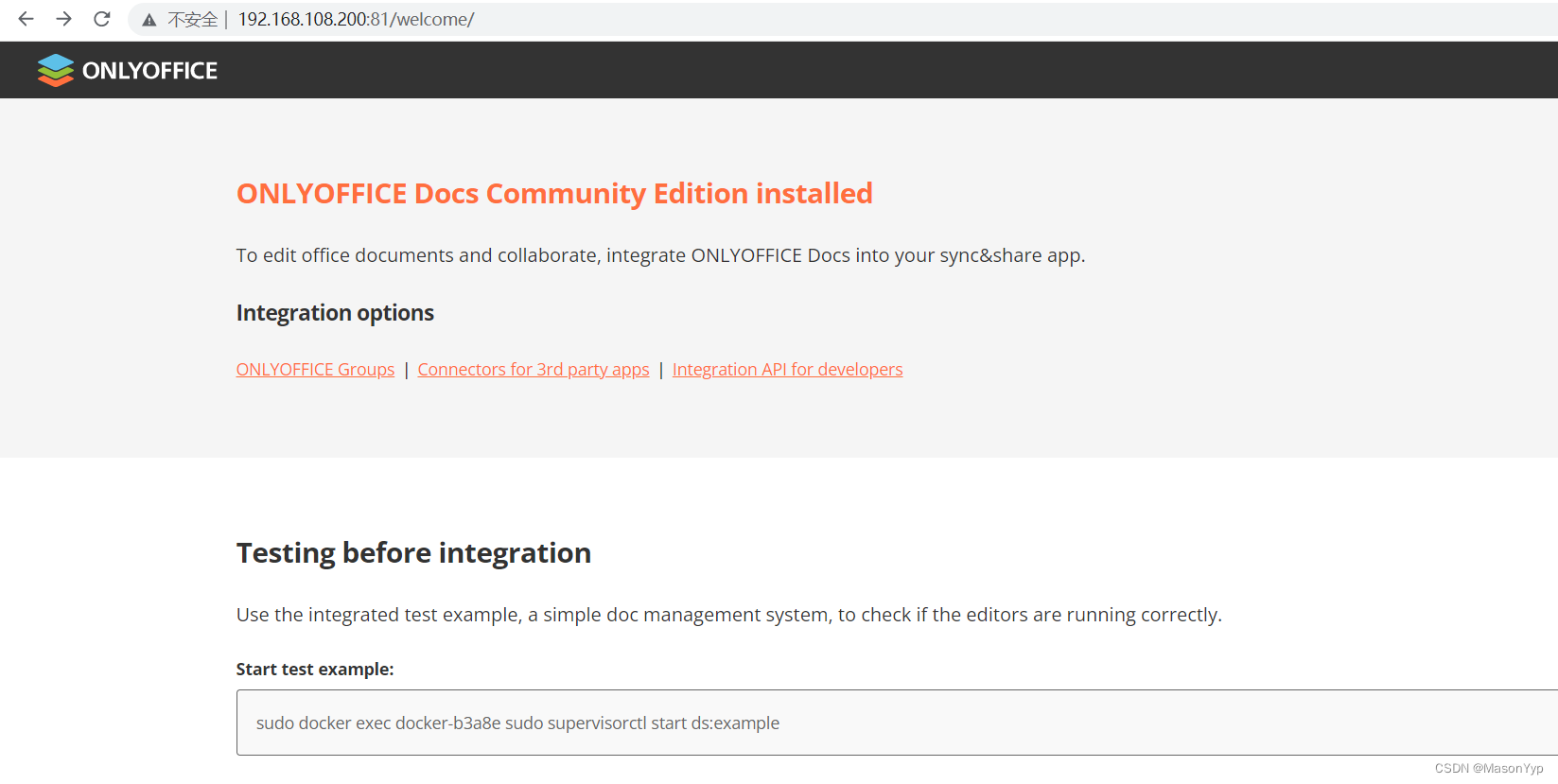The width and height of the screenshot is (1558, 784).
Task: Open Integration API for developers link
Action: coord(787,370)
